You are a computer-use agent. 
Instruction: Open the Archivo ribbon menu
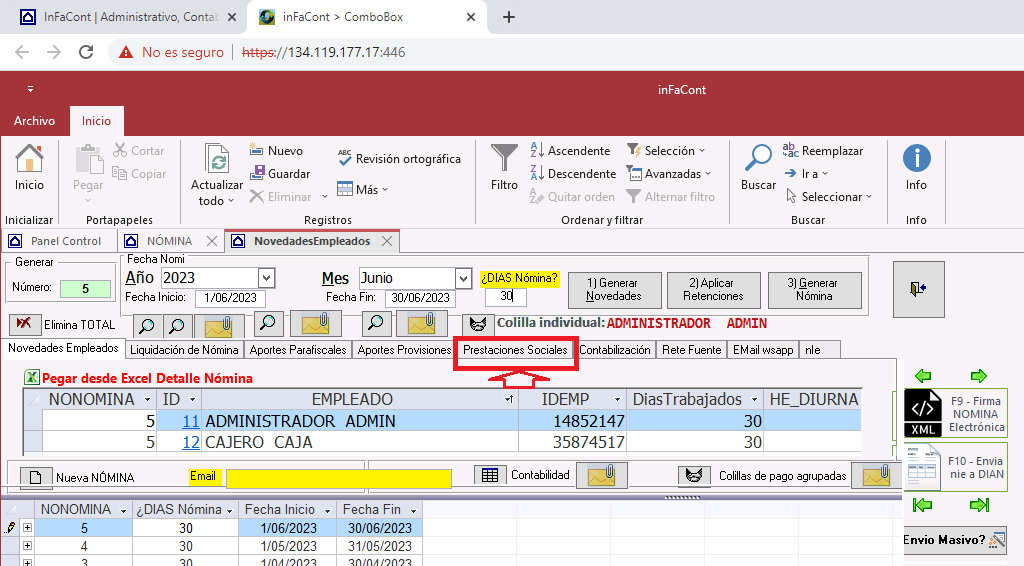[34, 121]
